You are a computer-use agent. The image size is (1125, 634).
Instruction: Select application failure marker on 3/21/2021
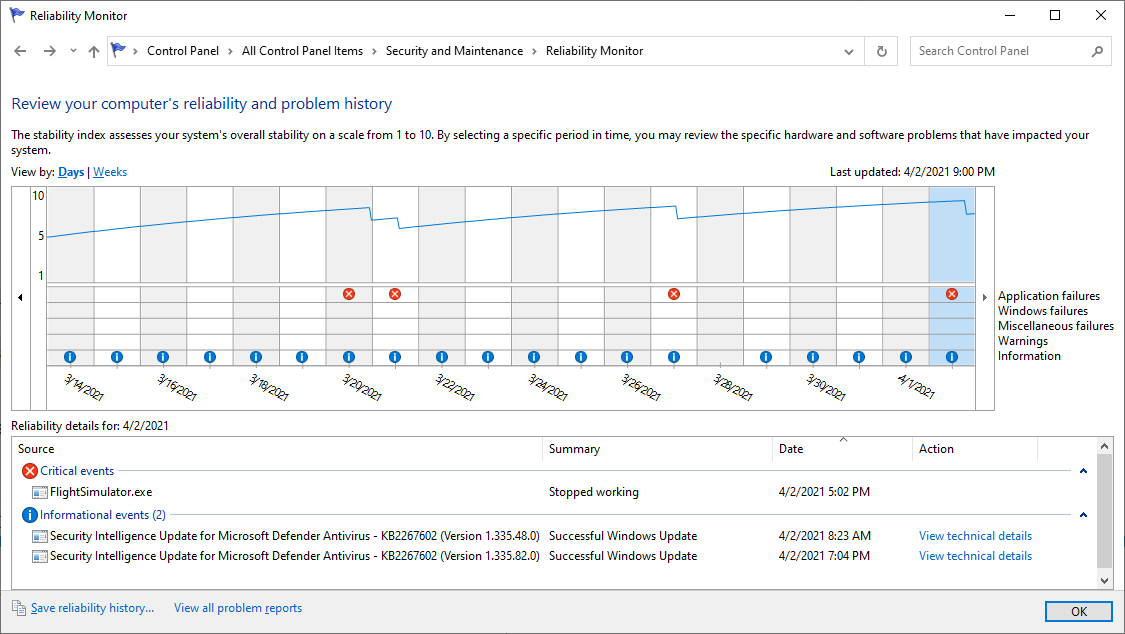coord(395,294)
